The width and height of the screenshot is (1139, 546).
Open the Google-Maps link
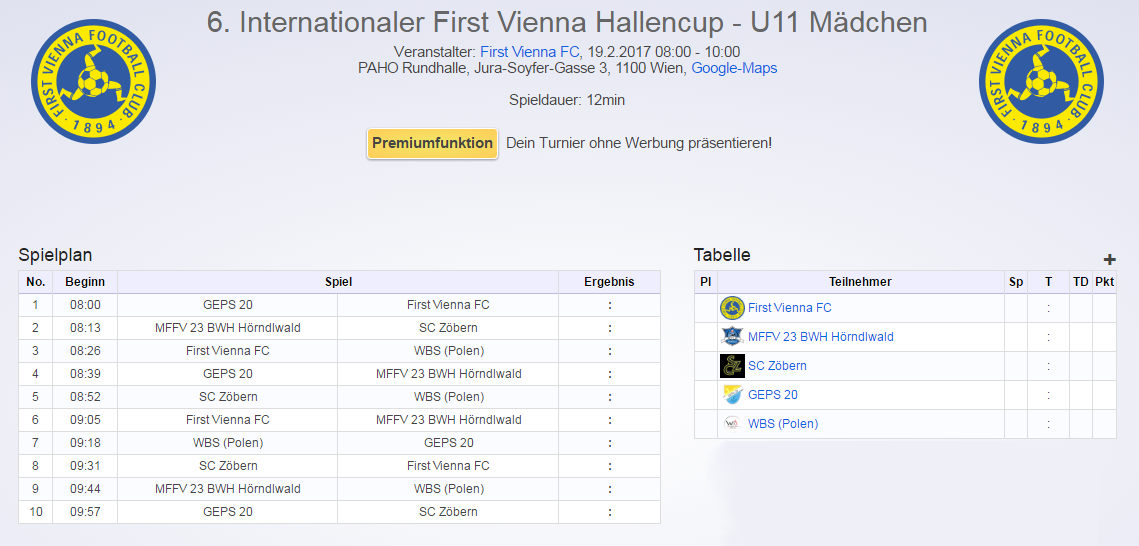tap(734, 68)
